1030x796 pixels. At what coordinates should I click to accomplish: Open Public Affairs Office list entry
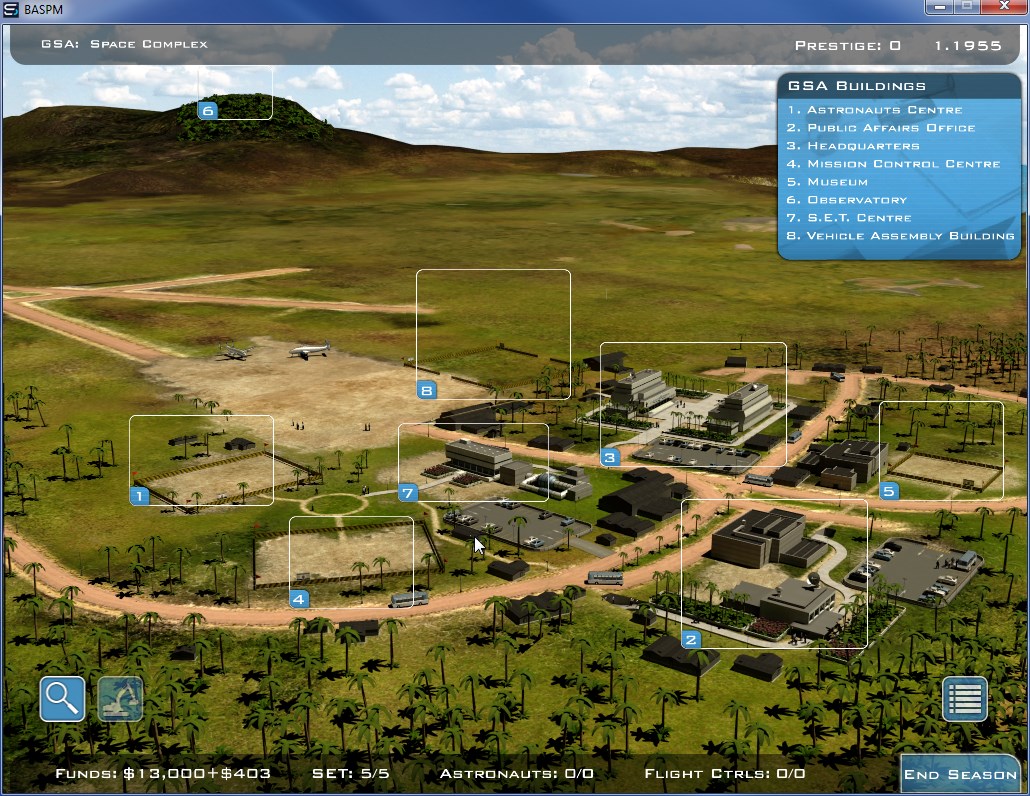[x=881, y=127]
